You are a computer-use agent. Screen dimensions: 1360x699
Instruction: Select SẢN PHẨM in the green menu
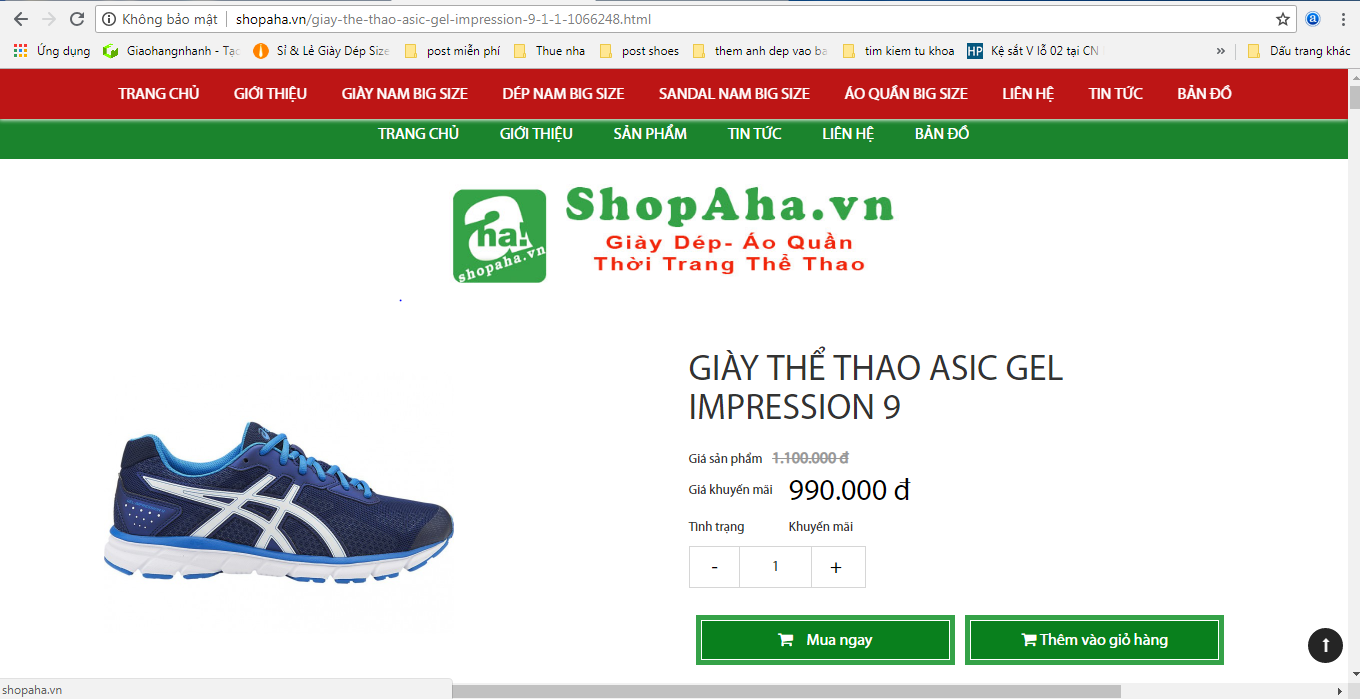(650, 134)
